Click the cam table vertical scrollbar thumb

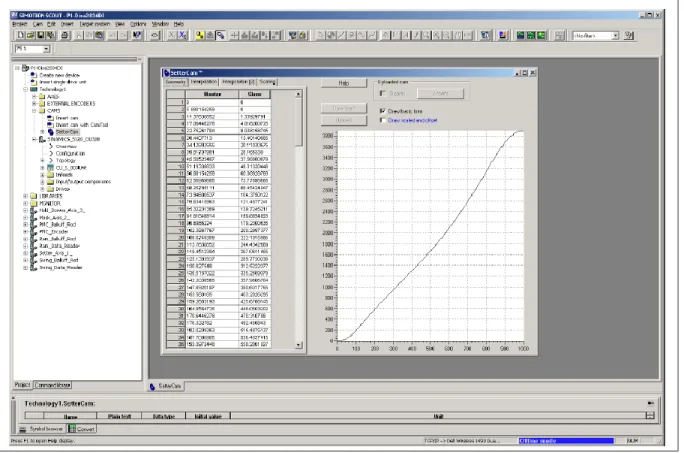(299, 122)
